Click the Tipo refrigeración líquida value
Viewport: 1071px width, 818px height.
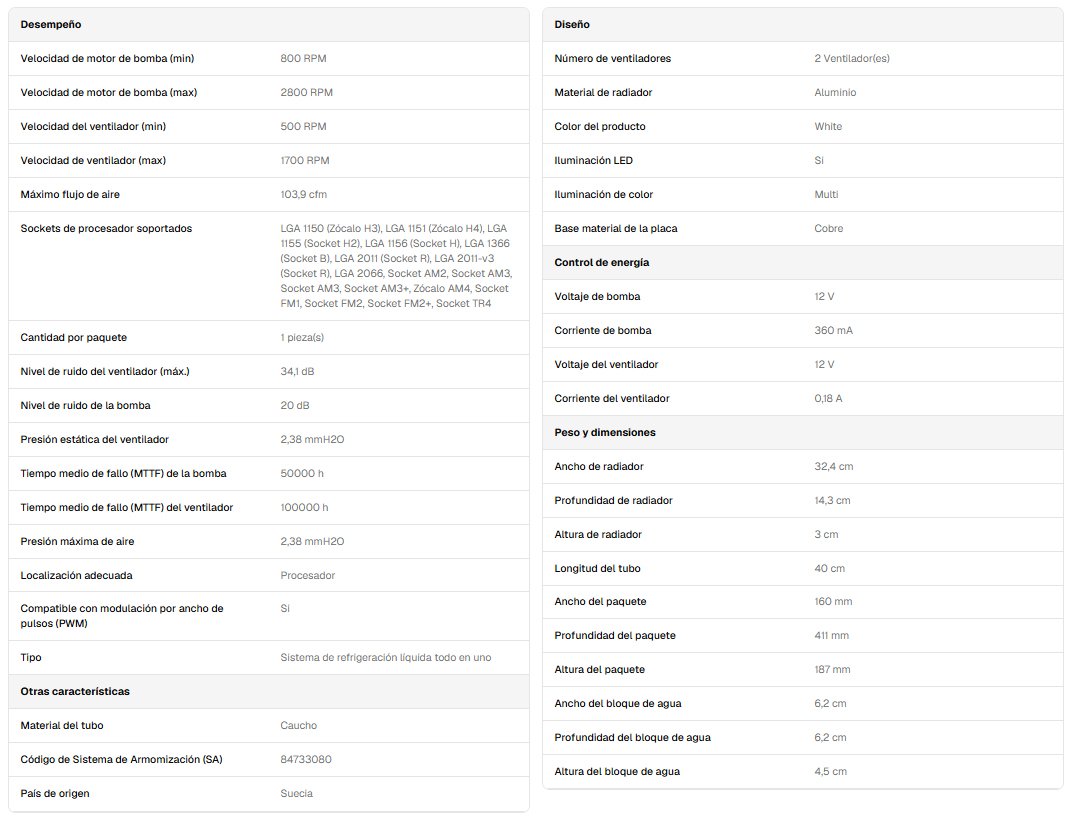(x=385, y=658)
